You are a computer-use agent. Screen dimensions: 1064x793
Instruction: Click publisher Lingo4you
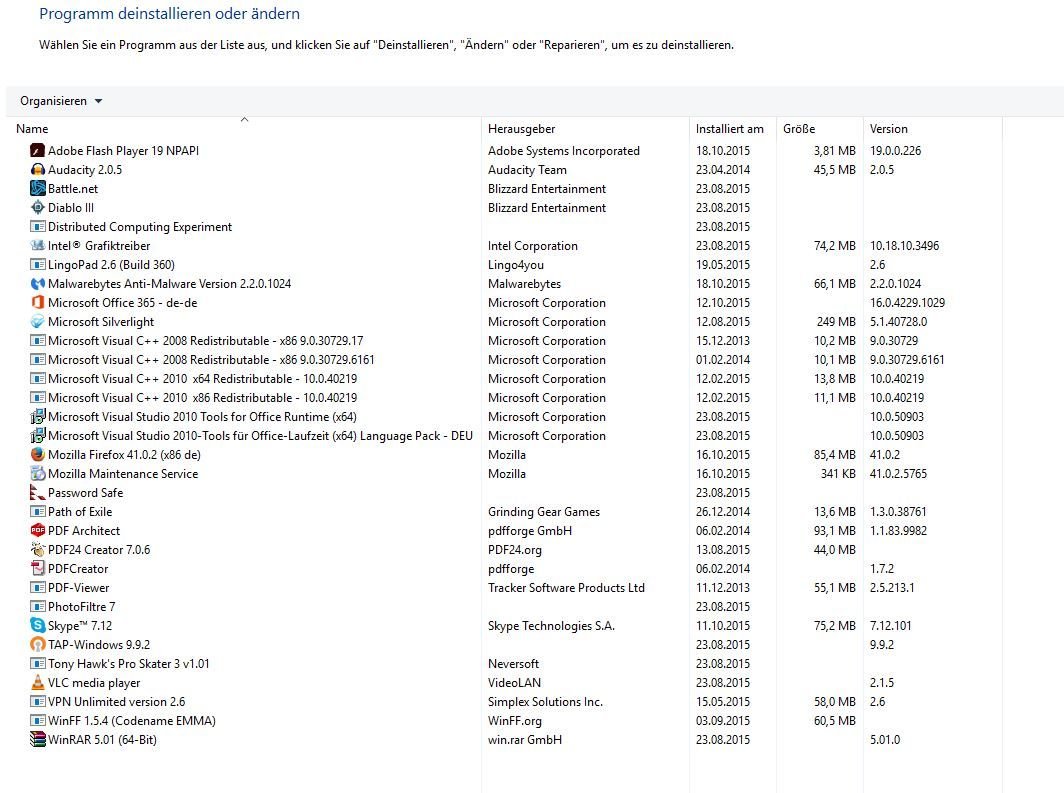[515, 265]
